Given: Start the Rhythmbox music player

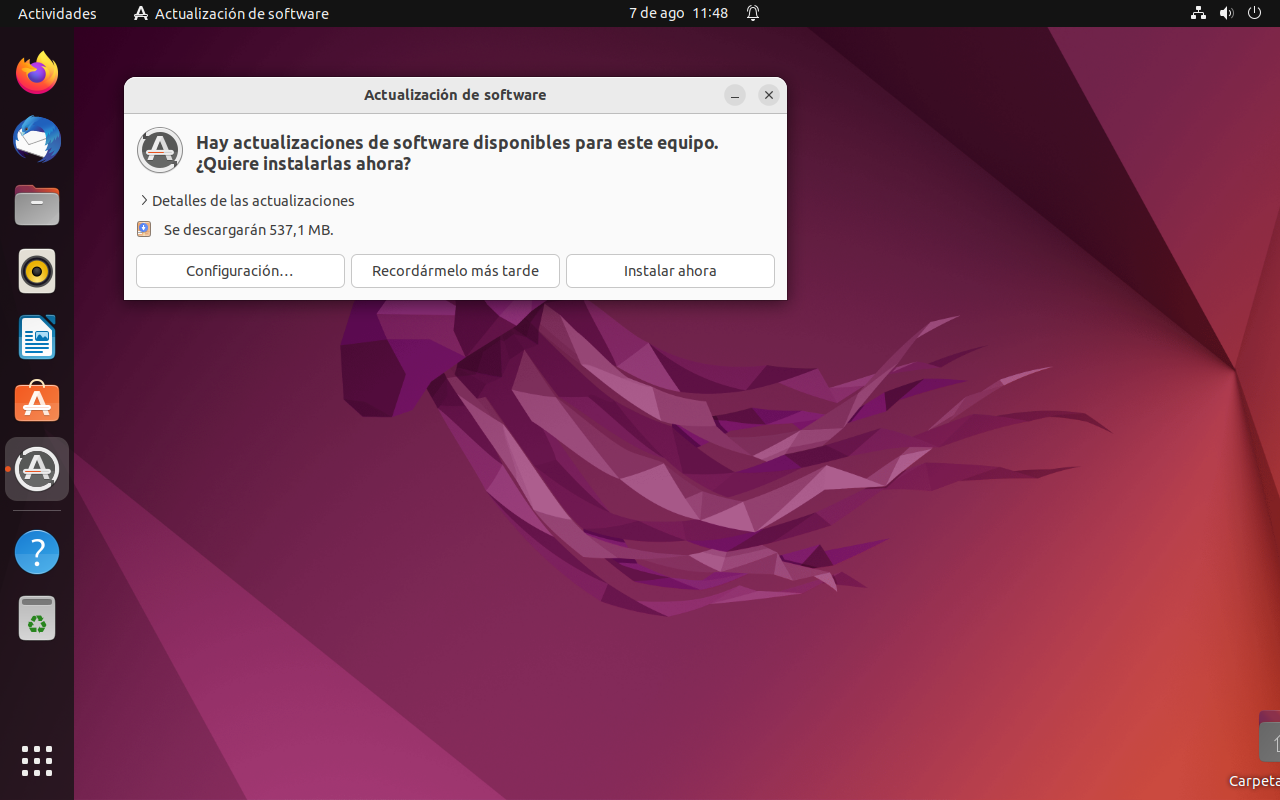Looking at the screenshot, I should coord(37,270).
